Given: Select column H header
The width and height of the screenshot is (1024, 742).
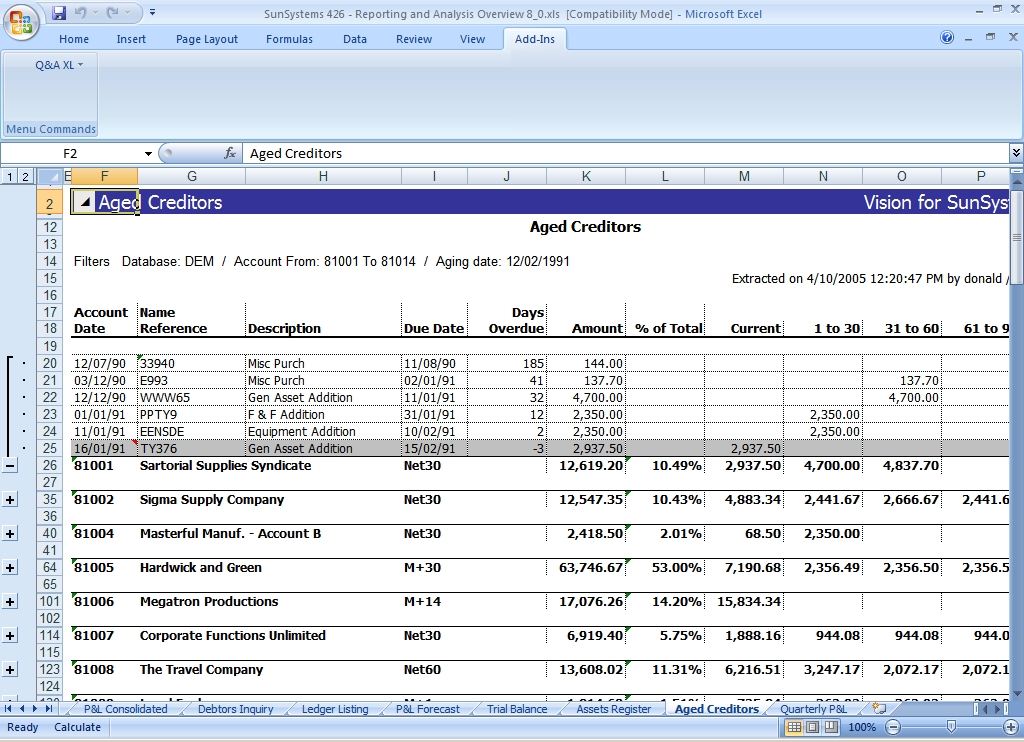Looking at the screenshot, I should point(323,176).
